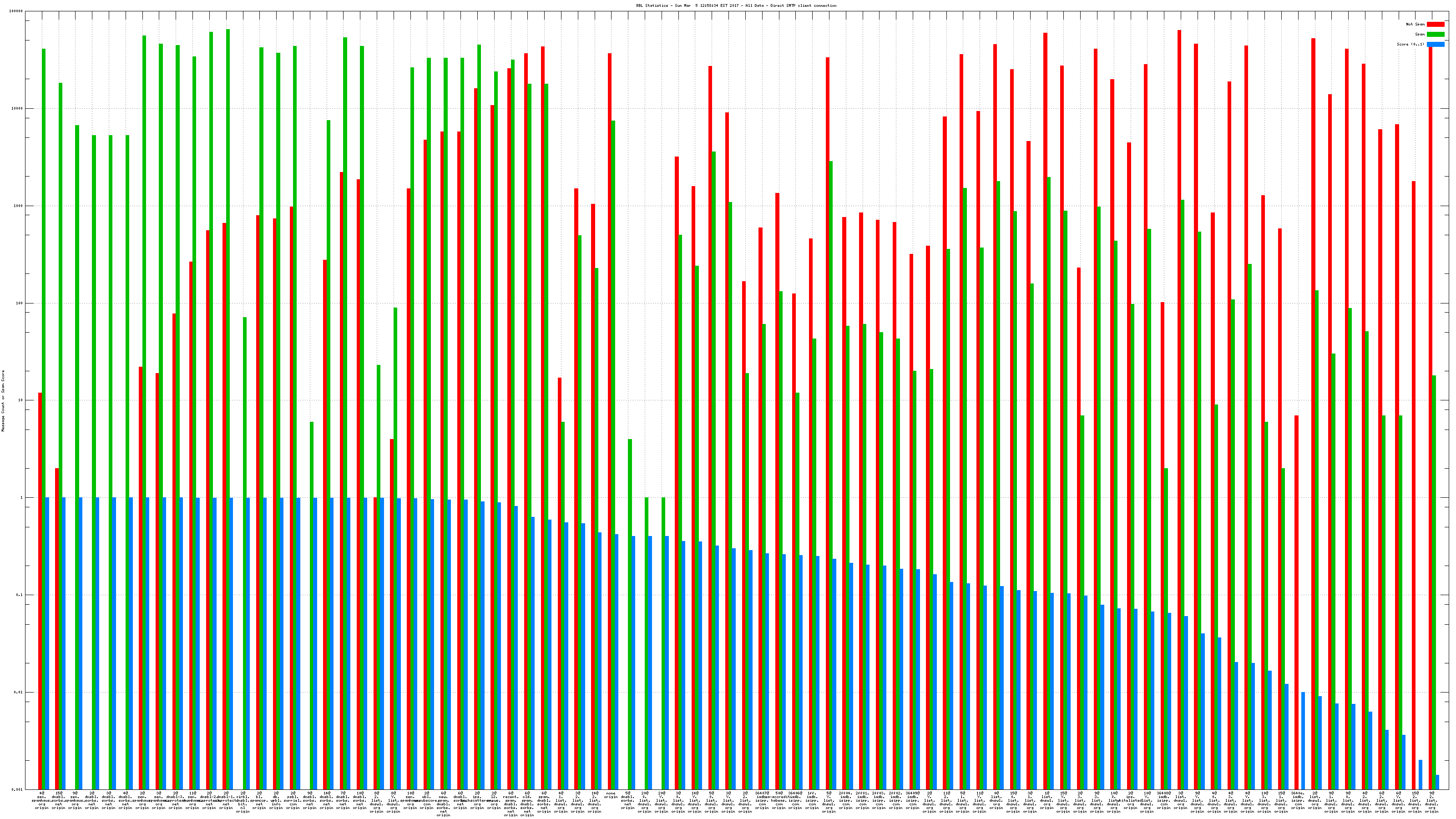Click the 'recent.spam.dnsbl.sorbs.net' x-axis label
This screenshot has width=1456, height=819.
pos(511,804)
